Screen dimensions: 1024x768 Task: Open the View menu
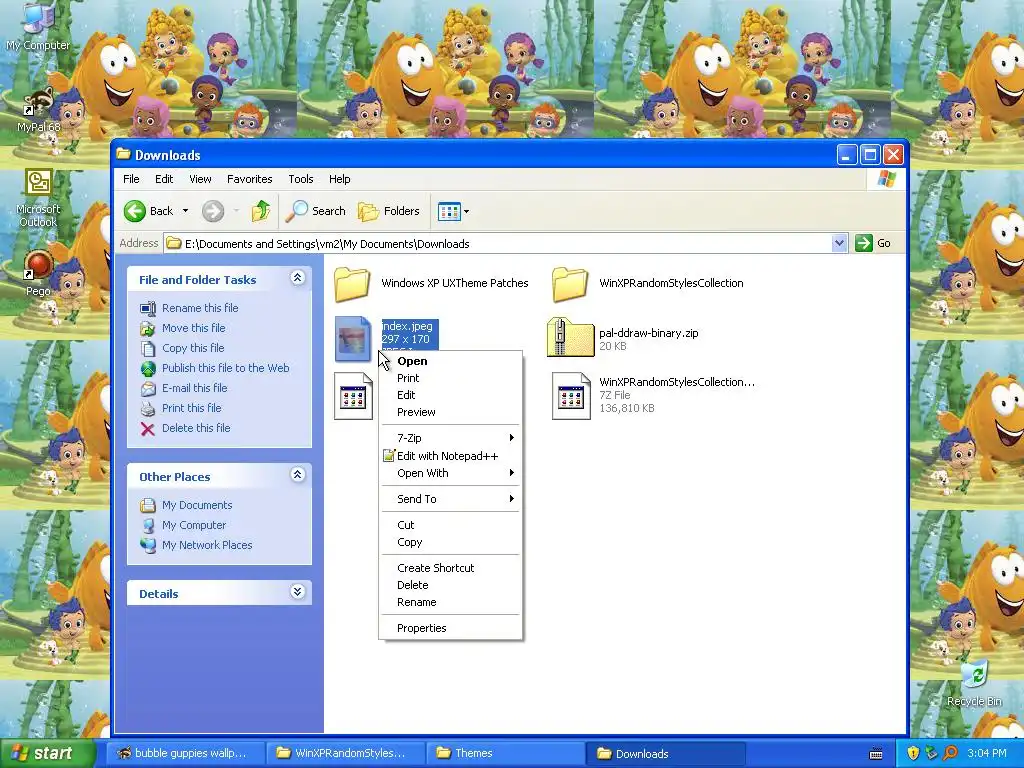[200, 179]
